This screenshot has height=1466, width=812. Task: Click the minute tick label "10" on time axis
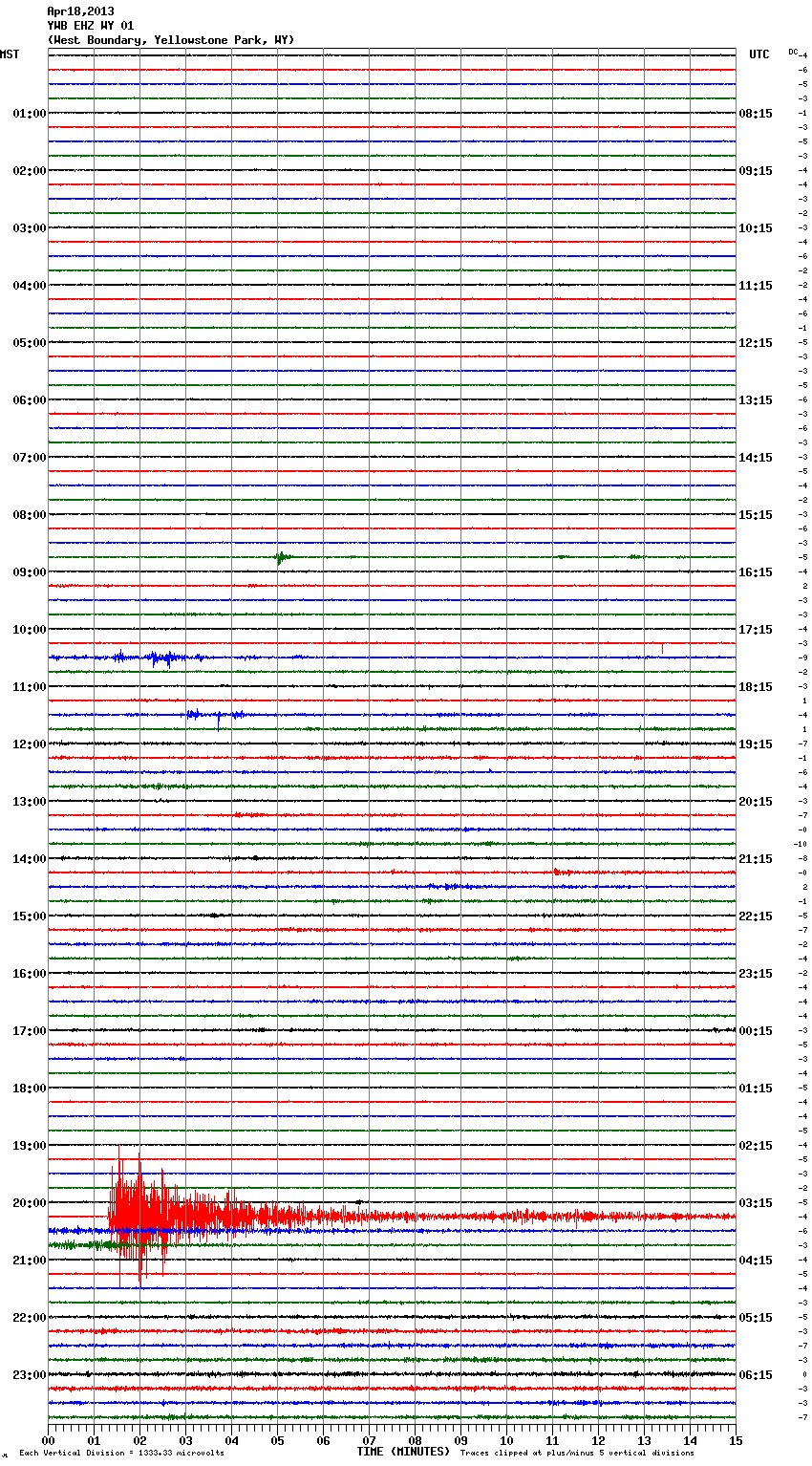[x=506, y=1441]
